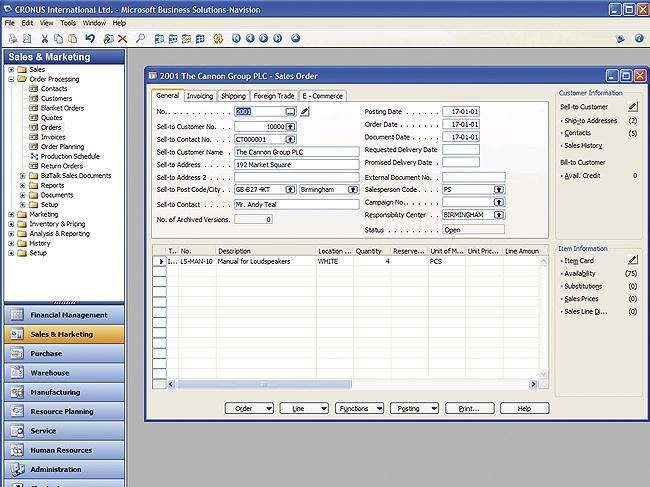
Task: Click the Copy toolbar icon
Action: pos(58,39)
